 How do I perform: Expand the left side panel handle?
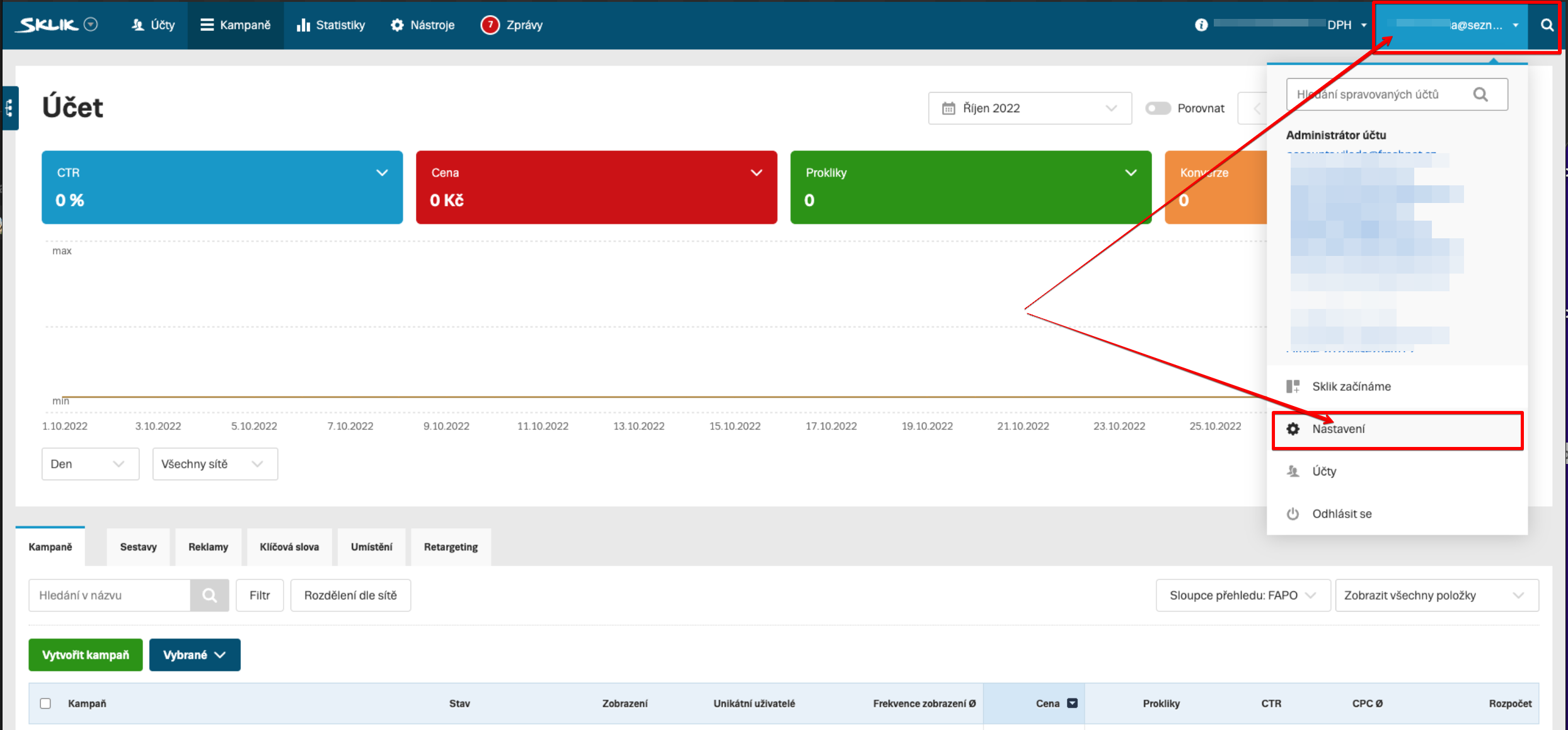point(9,108)
